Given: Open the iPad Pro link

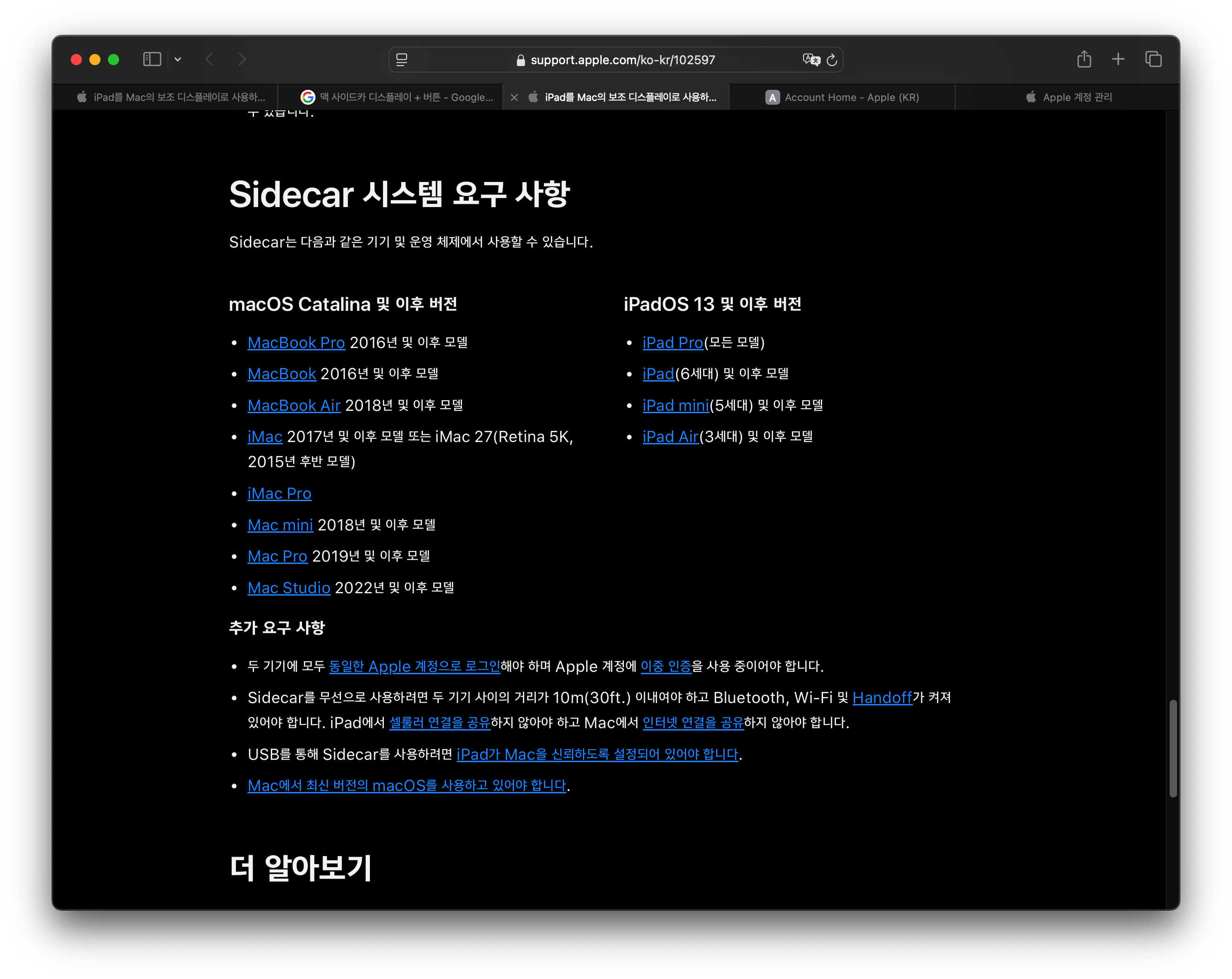Looking at the screenshot, I should 672,342.
